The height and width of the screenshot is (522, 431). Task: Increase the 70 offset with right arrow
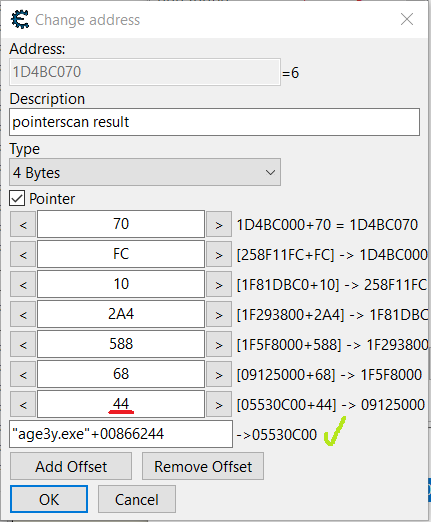click(x=219, y=224)
